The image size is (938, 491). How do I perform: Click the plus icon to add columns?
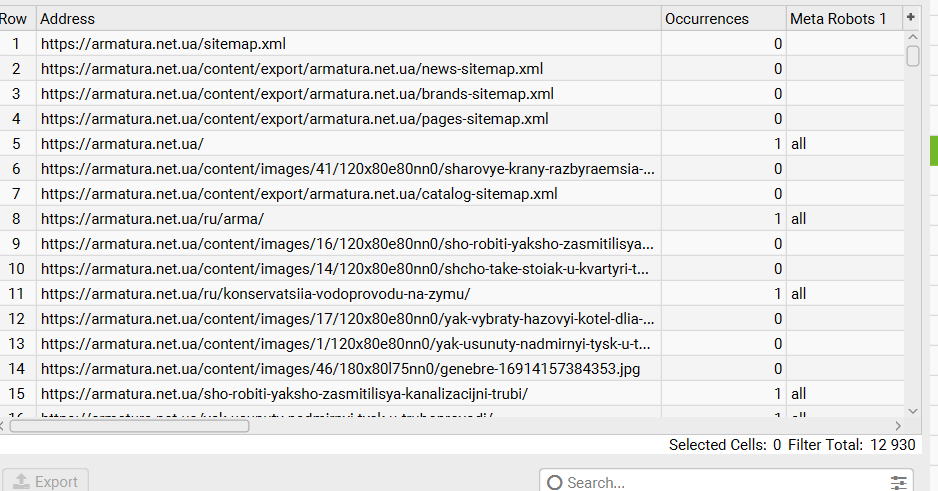pyautogui.click(x=911, y=18)
